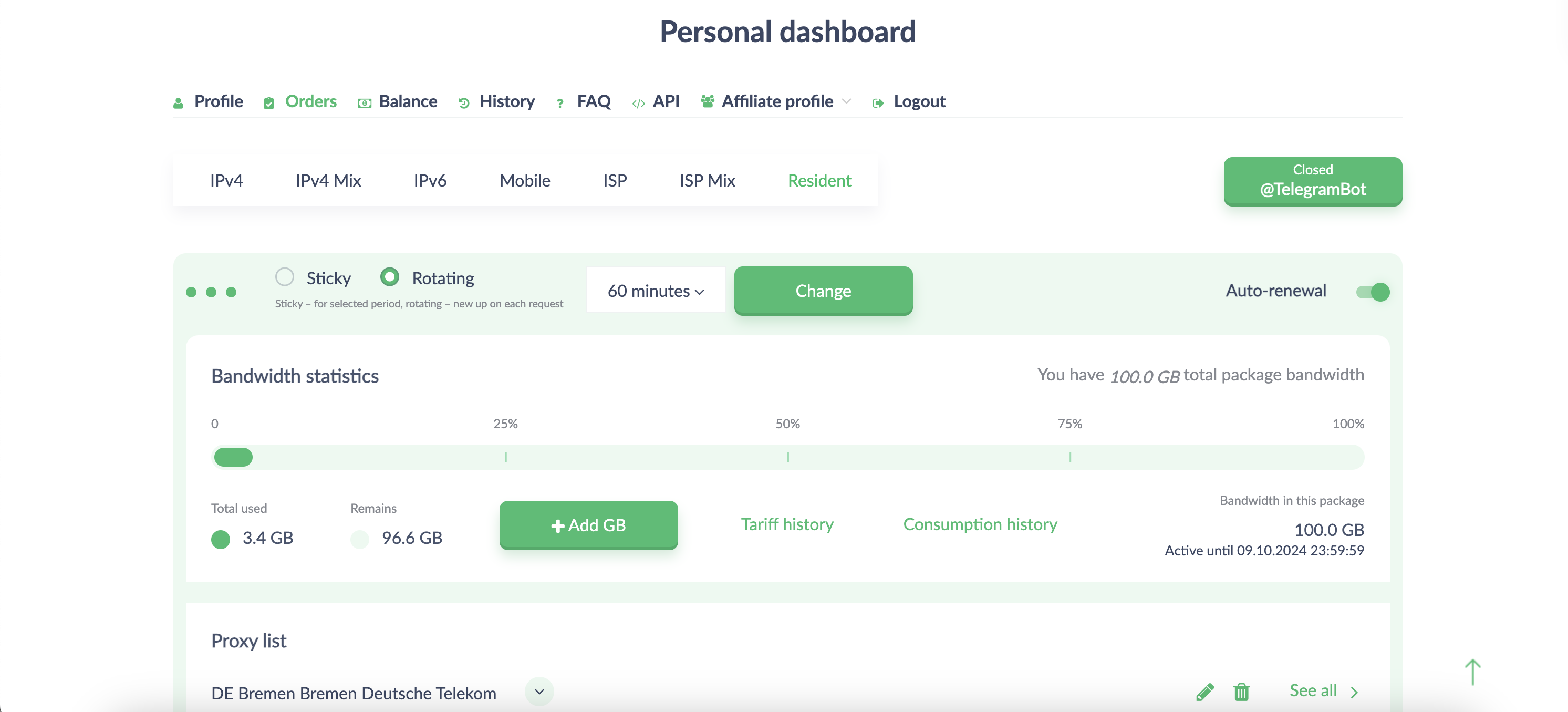Open the 60 minutes dropdown
Viewport: 1568px width, 712px height.
[x=656, y=291]
